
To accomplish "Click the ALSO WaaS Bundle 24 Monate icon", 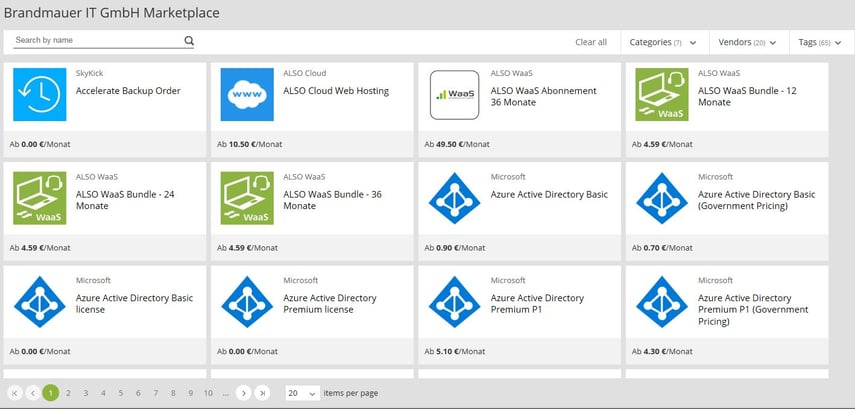I will [x=39, y=198].
